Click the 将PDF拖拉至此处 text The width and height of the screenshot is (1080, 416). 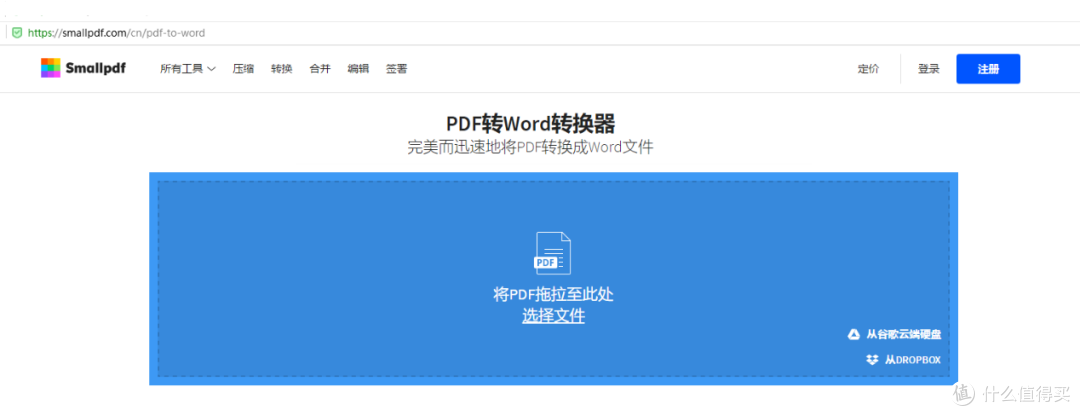point(553,295)
